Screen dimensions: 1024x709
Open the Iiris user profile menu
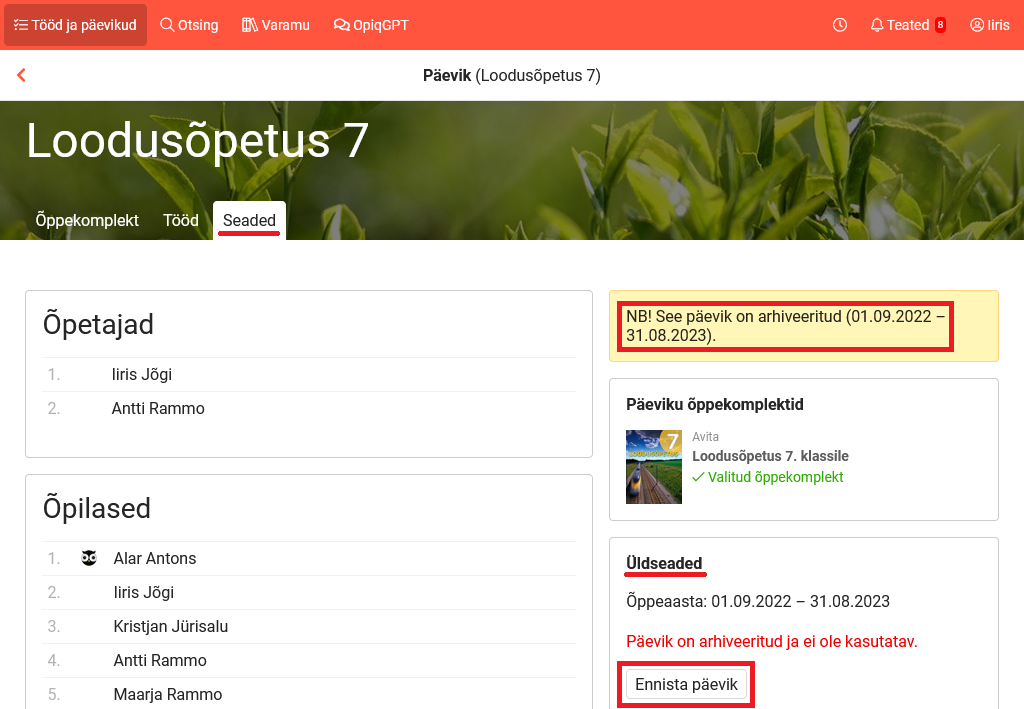click(989, 25)
